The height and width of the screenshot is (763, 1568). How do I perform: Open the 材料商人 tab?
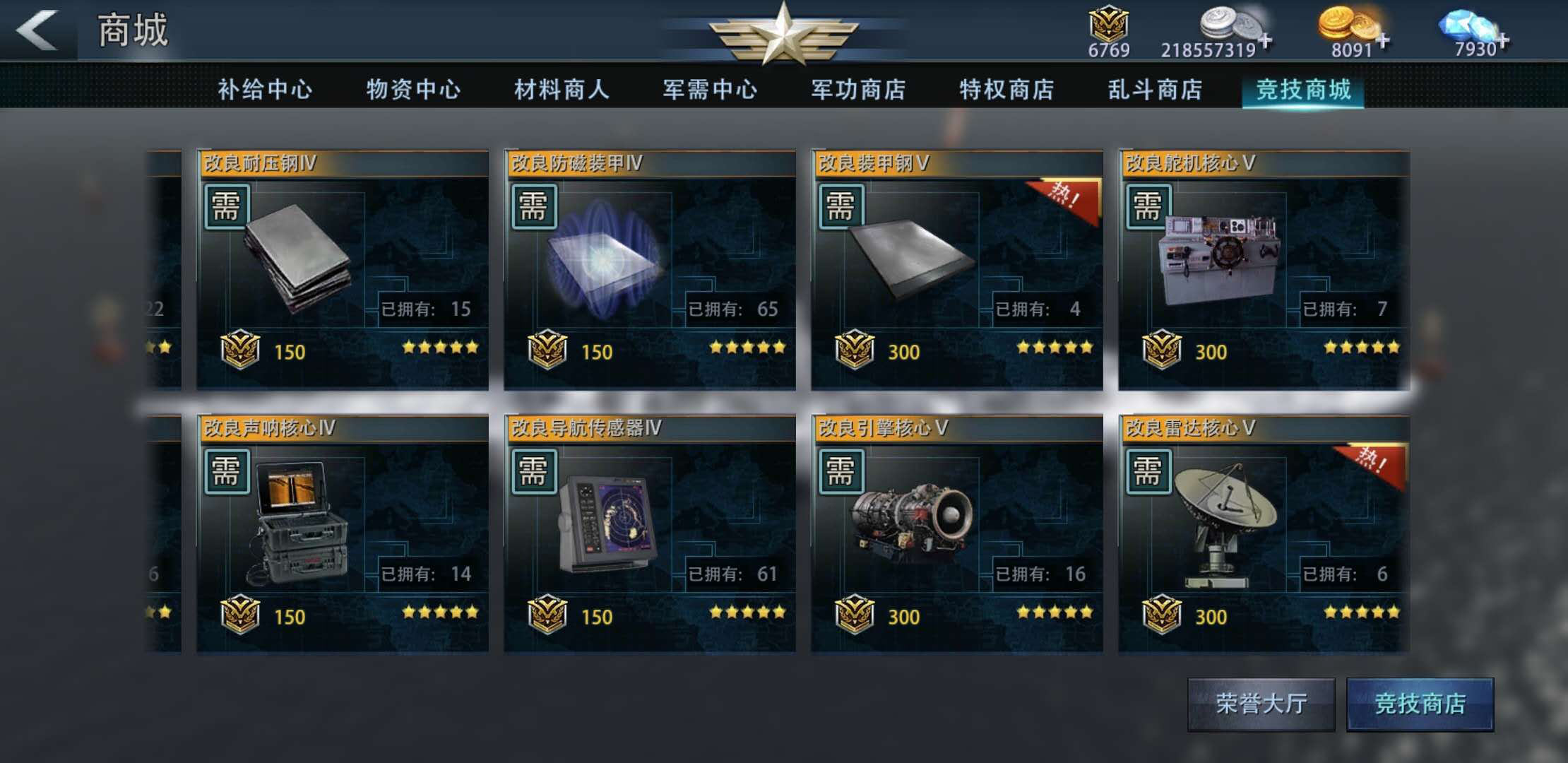[x=562, y=90]
